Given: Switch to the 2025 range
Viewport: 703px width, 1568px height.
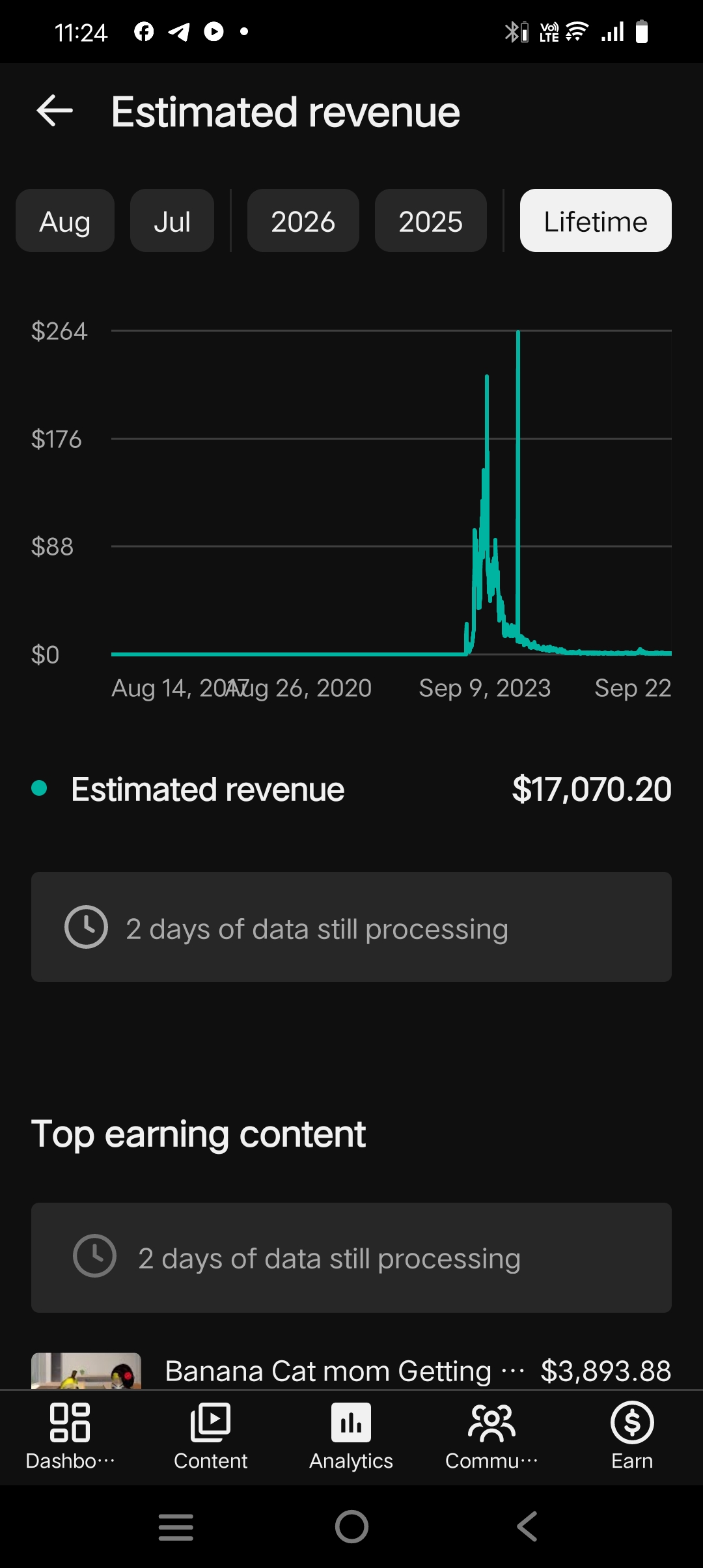Looking at the screenshot, I should (431, 221).
